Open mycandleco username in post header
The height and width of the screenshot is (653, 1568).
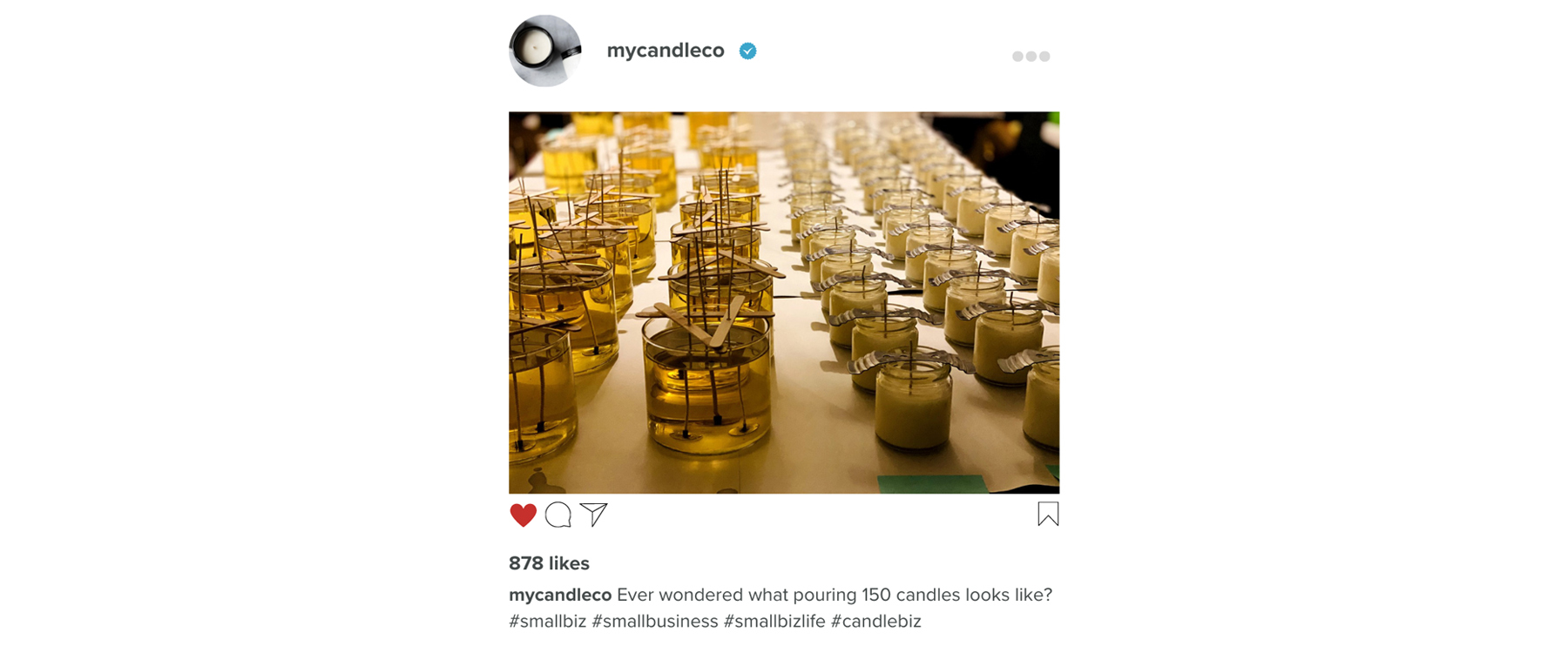[x=666, y=50]
